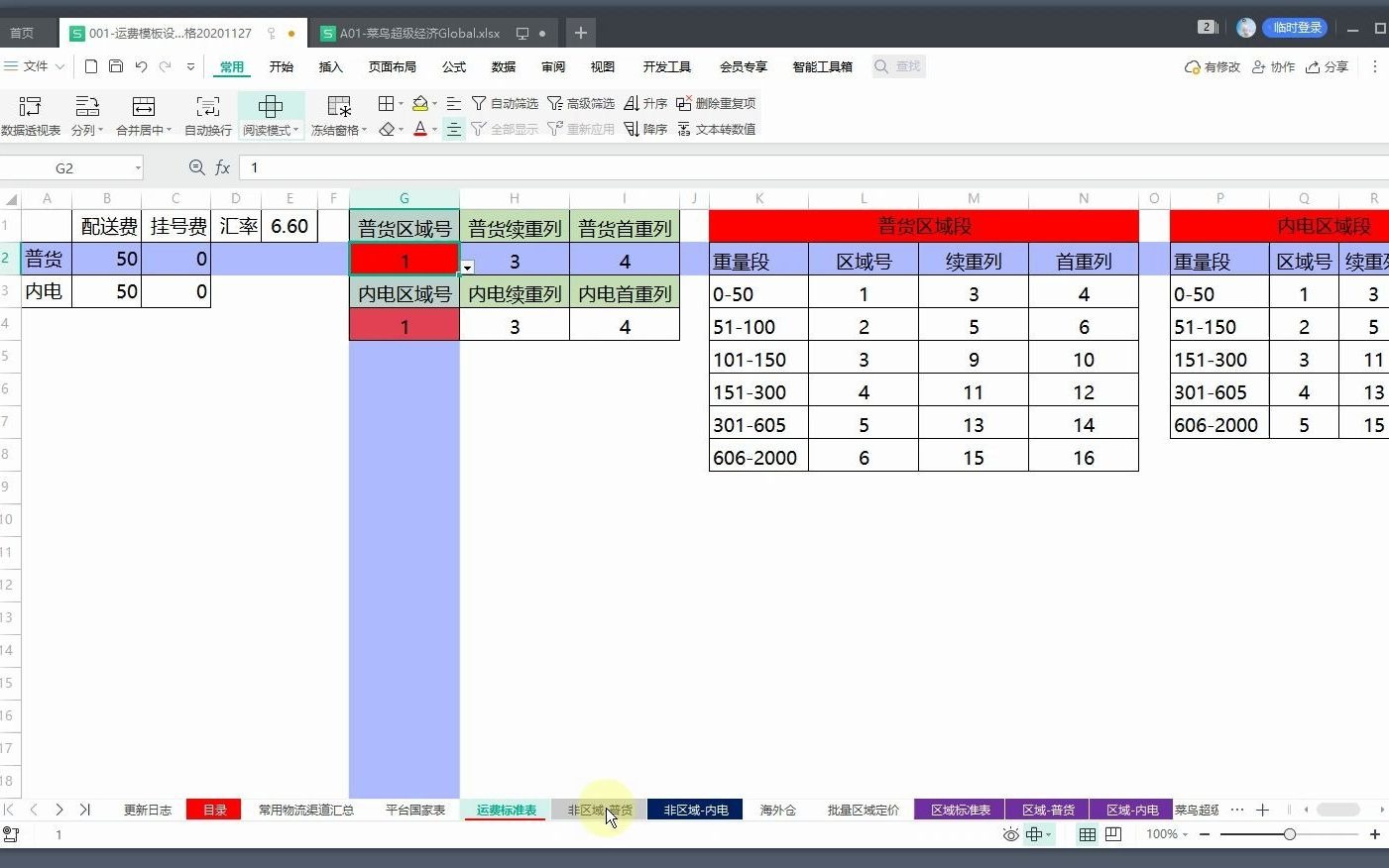Switch to the 开始 ribbon tab
Image resolution: width=1389 pixels, height=868 pixels.
pyautogui.click(x=282, y=66)
